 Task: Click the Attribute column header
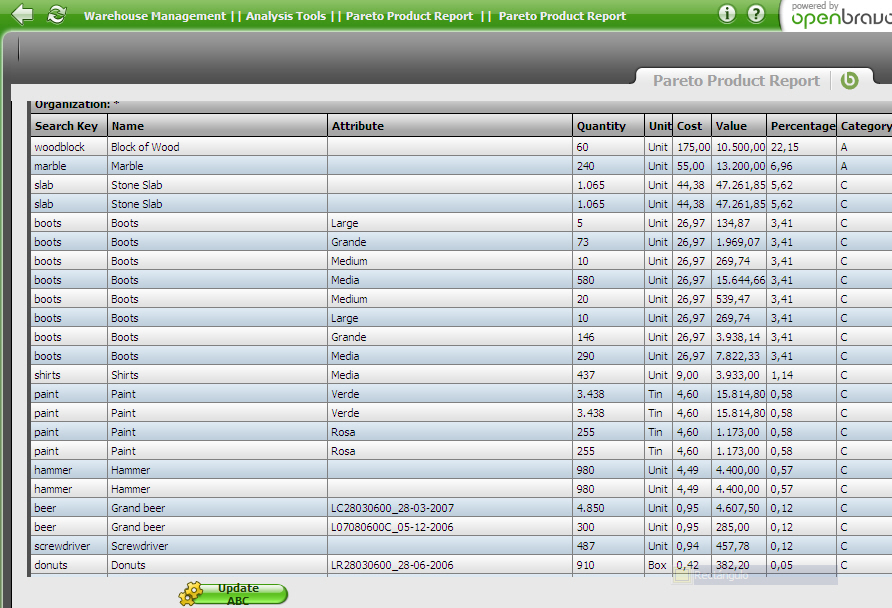tap(357, 126)
